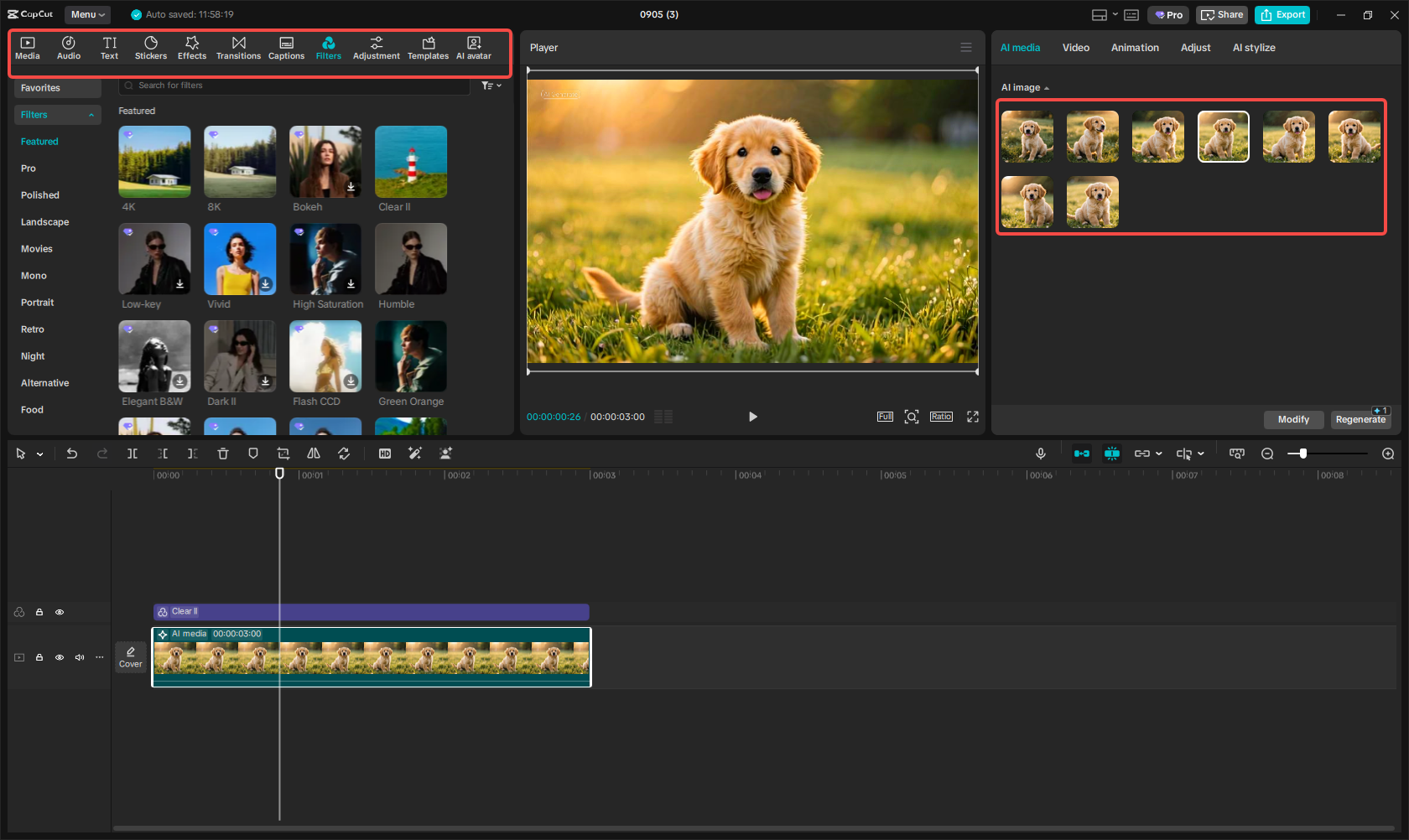Image resolution: width=1409 pixels, height=840 pixels.
Task: Crop the video clip
Action: click(x=283, y=453)
